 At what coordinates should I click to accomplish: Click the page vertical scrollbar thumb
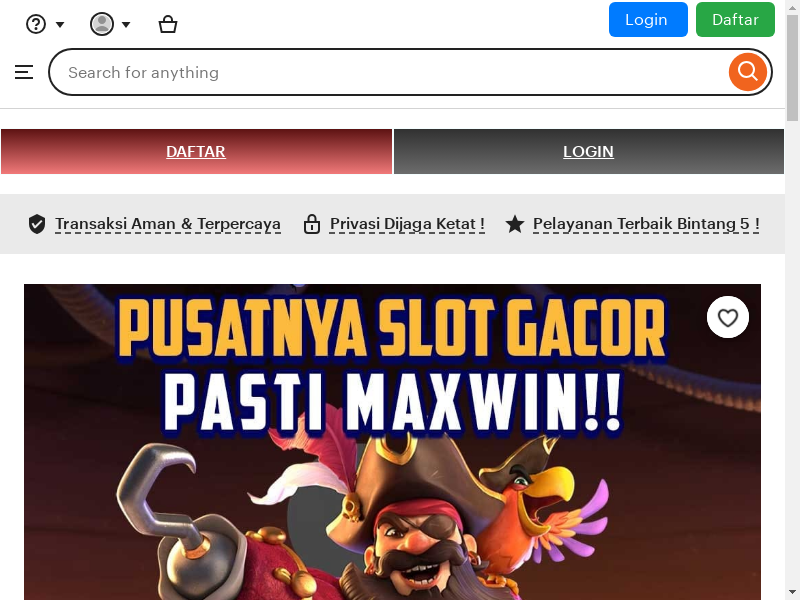tap(792, 68)
